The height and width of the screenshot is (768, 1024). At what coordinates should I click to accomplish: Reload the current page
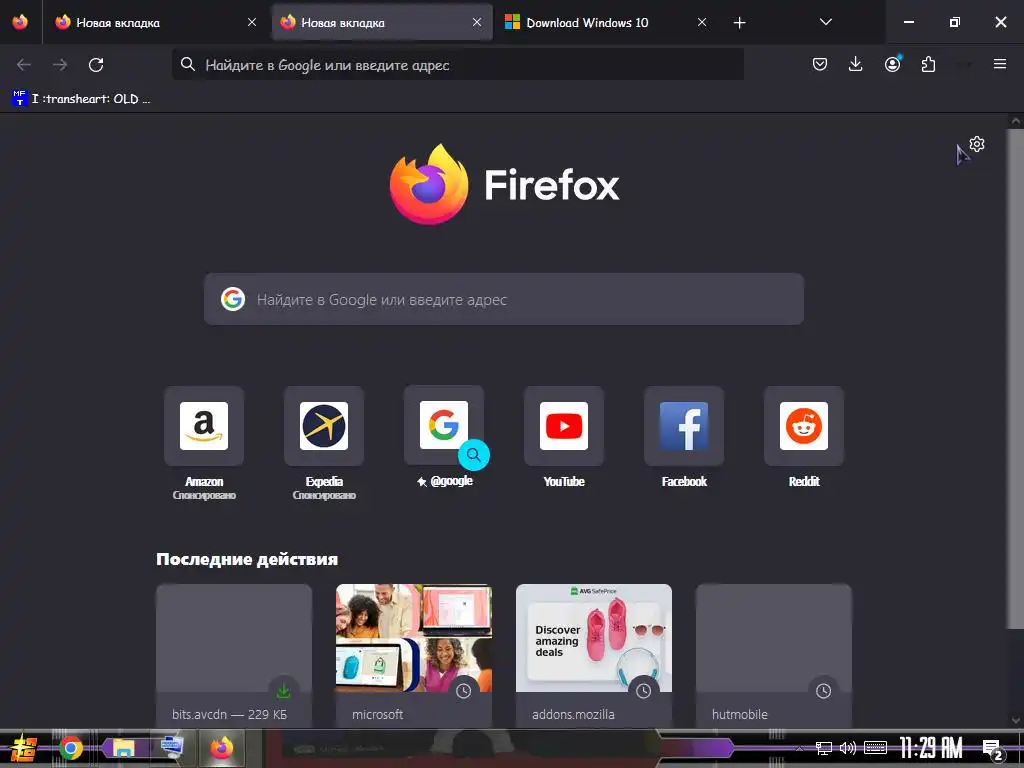pos(96,65)
